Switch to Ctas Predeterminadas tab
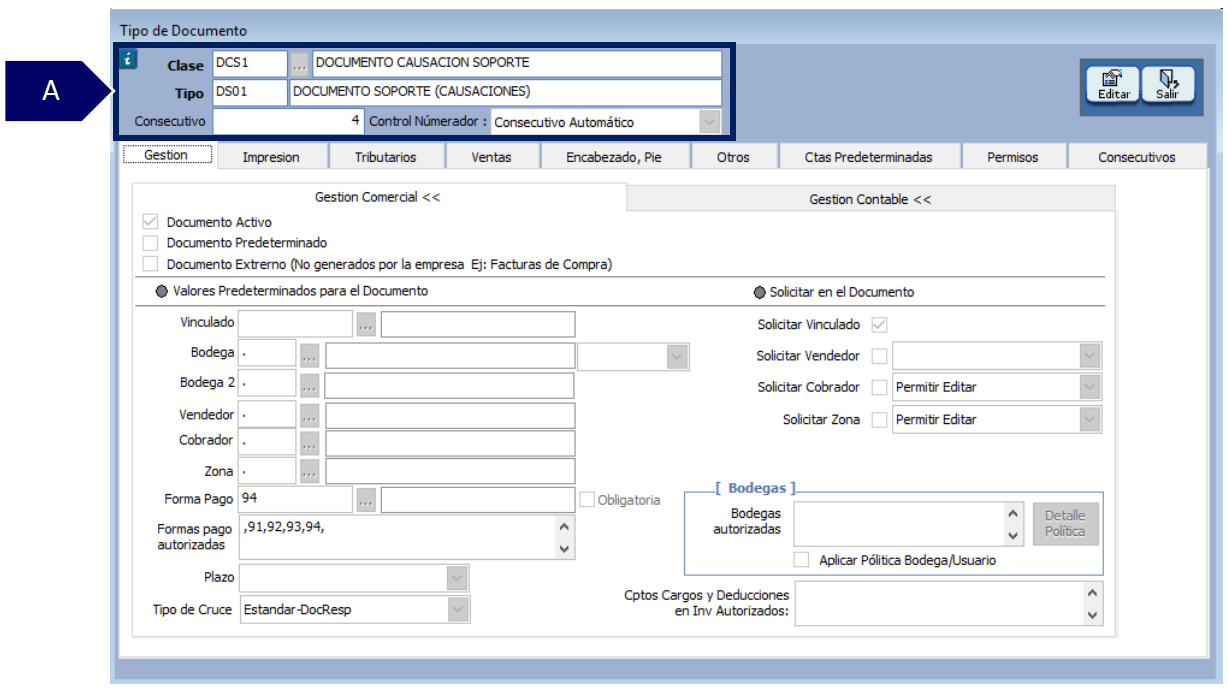This screenshot has height=690, width=1228. (x=869, y=157)
